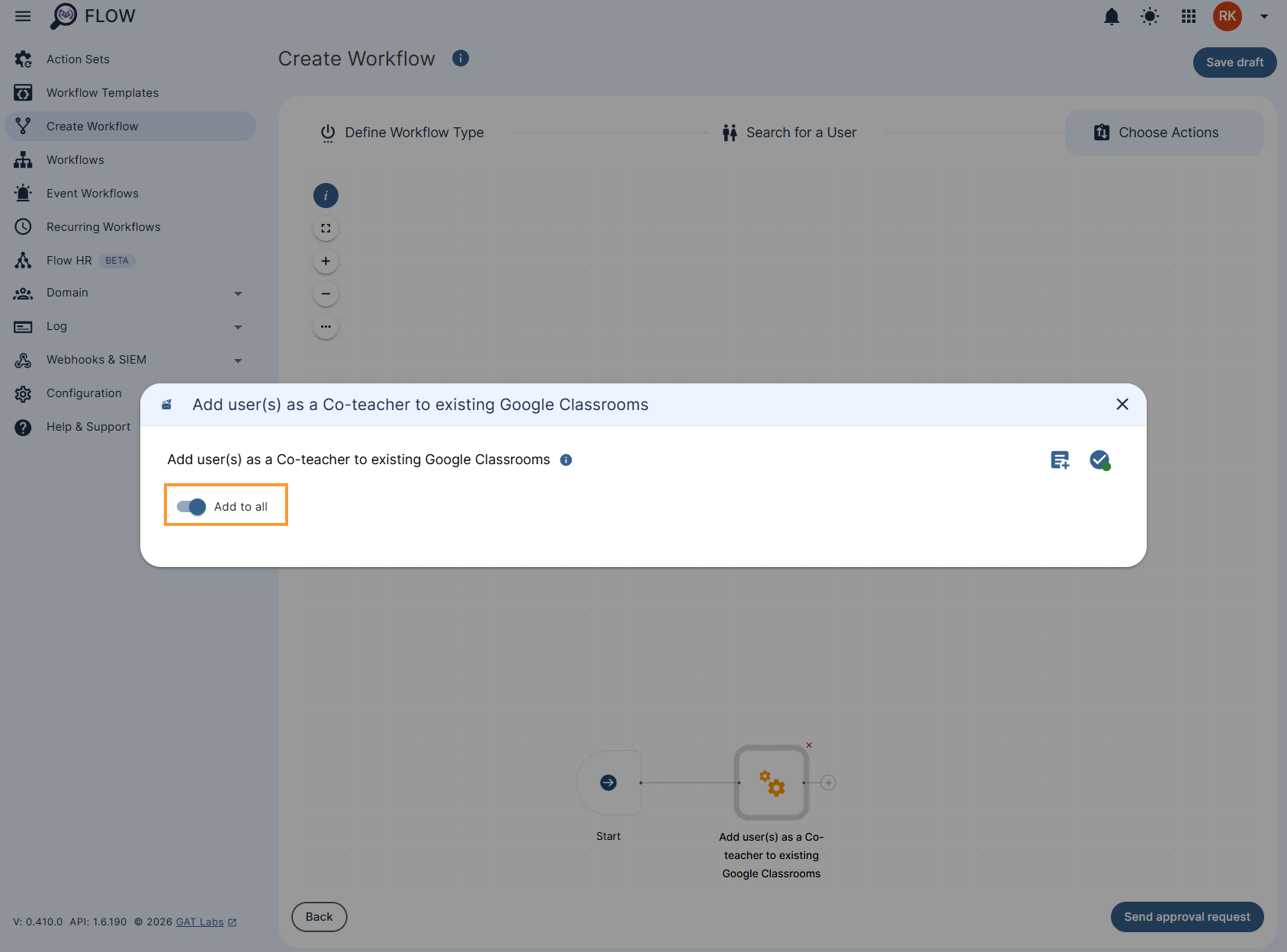Open the canvas info tooltip icon

coord(326,195)
